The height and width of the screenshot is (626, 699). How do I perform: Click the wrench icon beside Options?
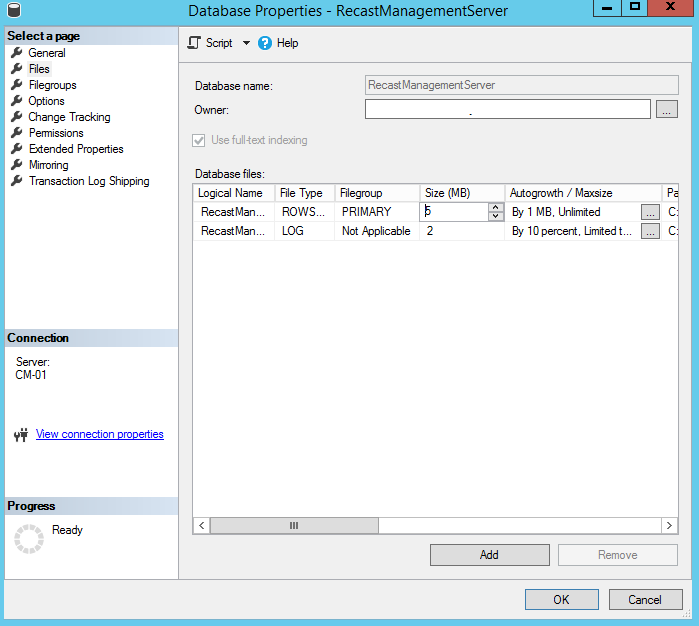[16, 101]
